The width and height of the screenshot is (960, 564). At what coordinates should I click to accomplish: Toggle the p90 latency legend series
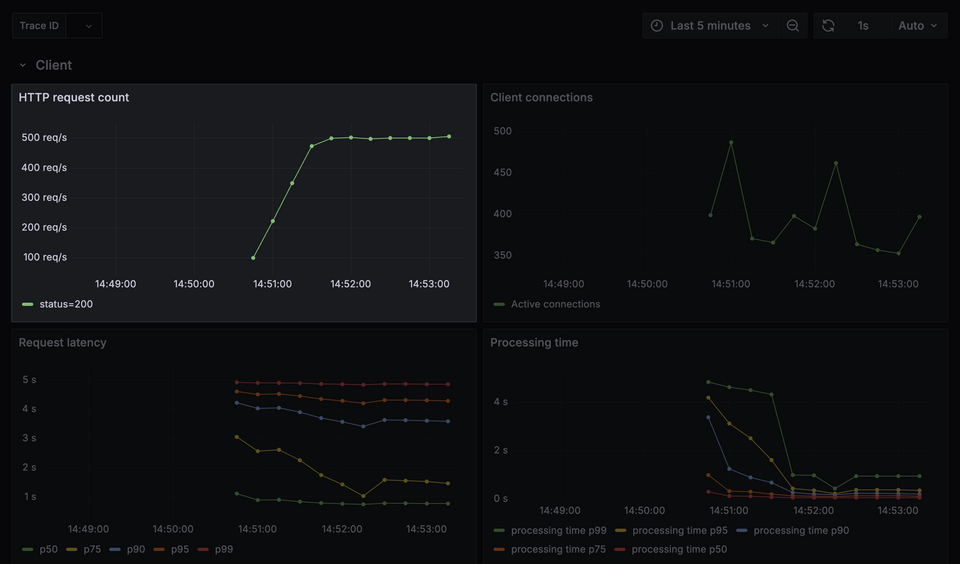136,549
